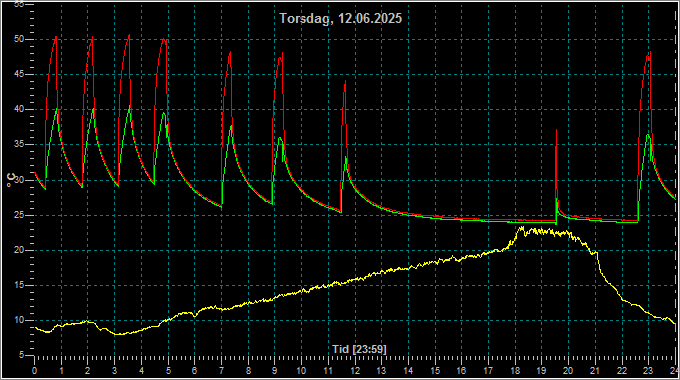The width and height of the screenshot is (680, 380).
Task: Click the red peak at hour 23
Action: point(650,52)
